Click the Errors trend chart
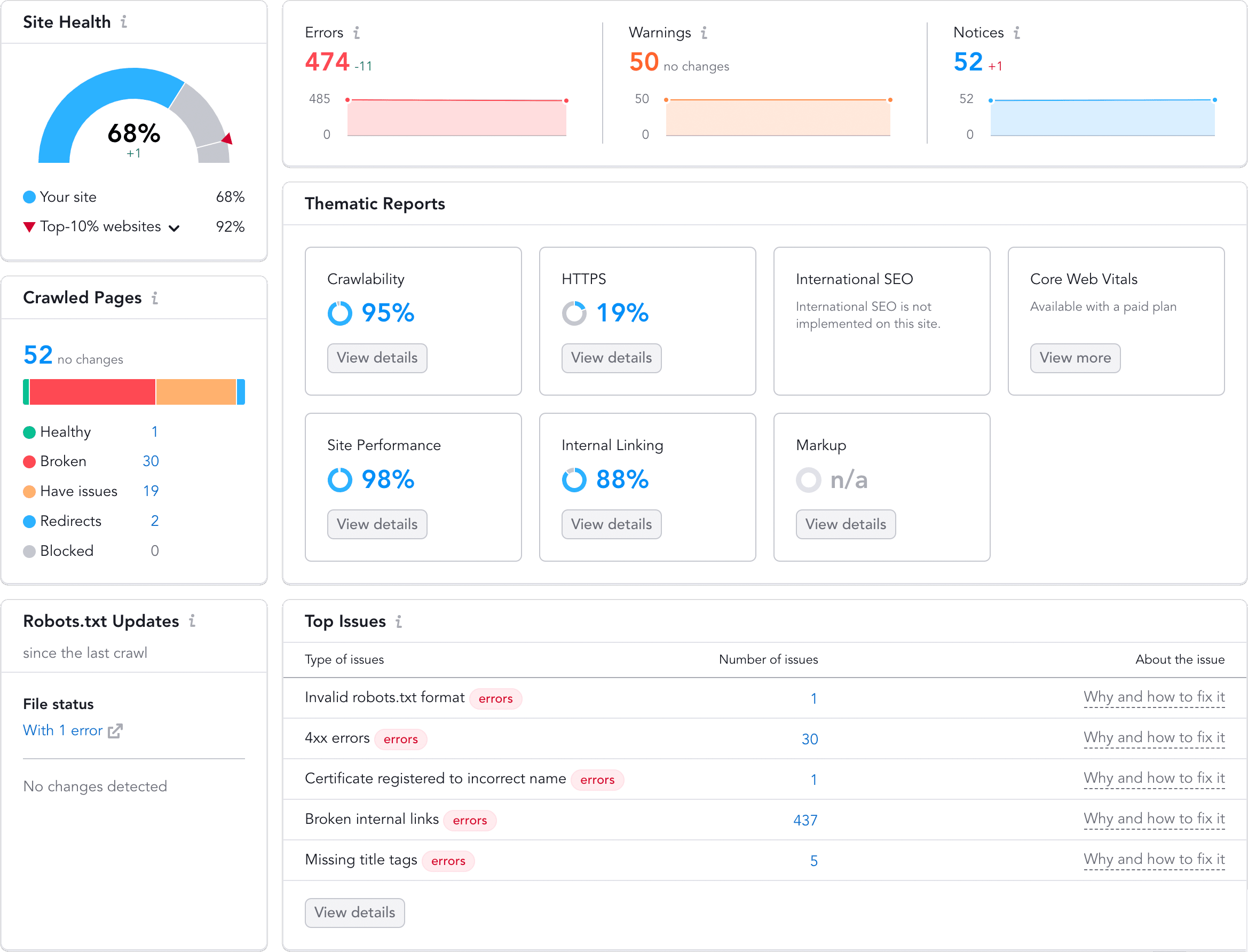1248x952 pixels. point(456,117)
